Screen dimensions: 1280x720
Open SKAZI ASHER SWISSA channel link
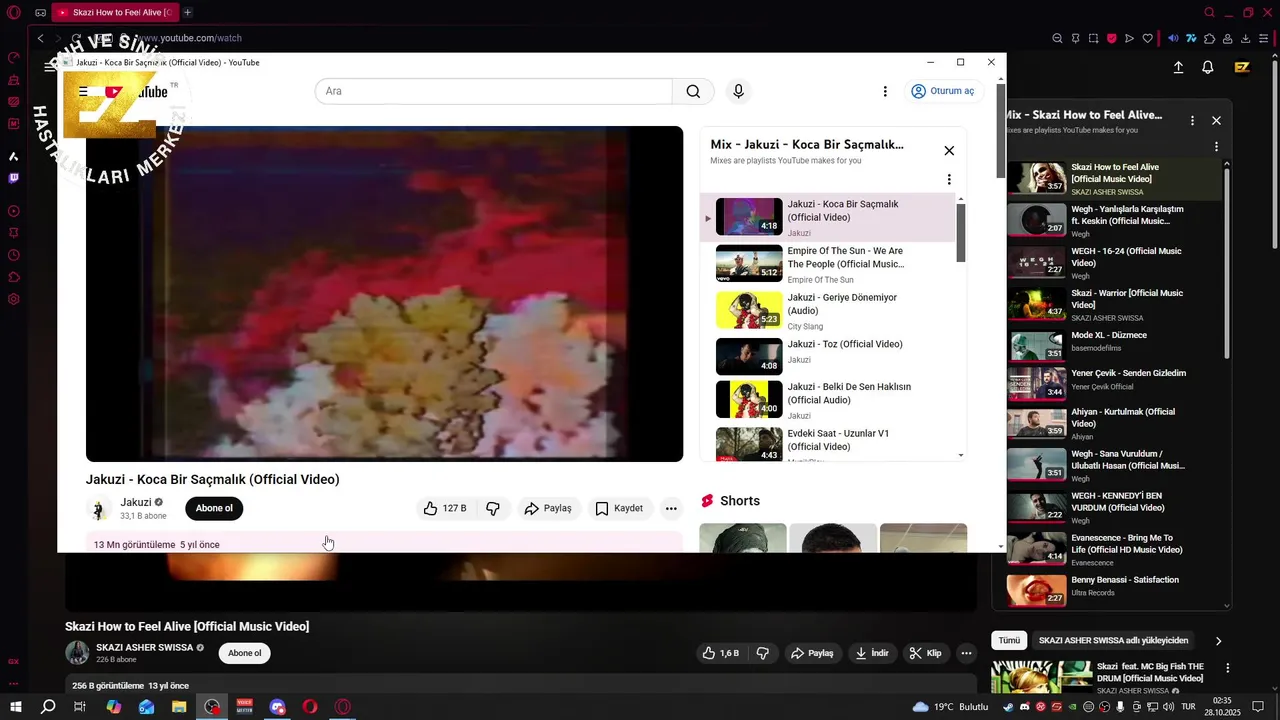point(145,648)
